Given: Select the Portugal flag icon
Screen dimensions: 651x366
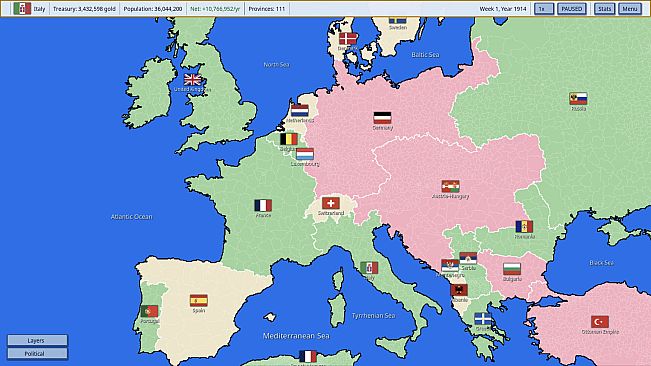Looking at the screenshot, I should (149, 311).
